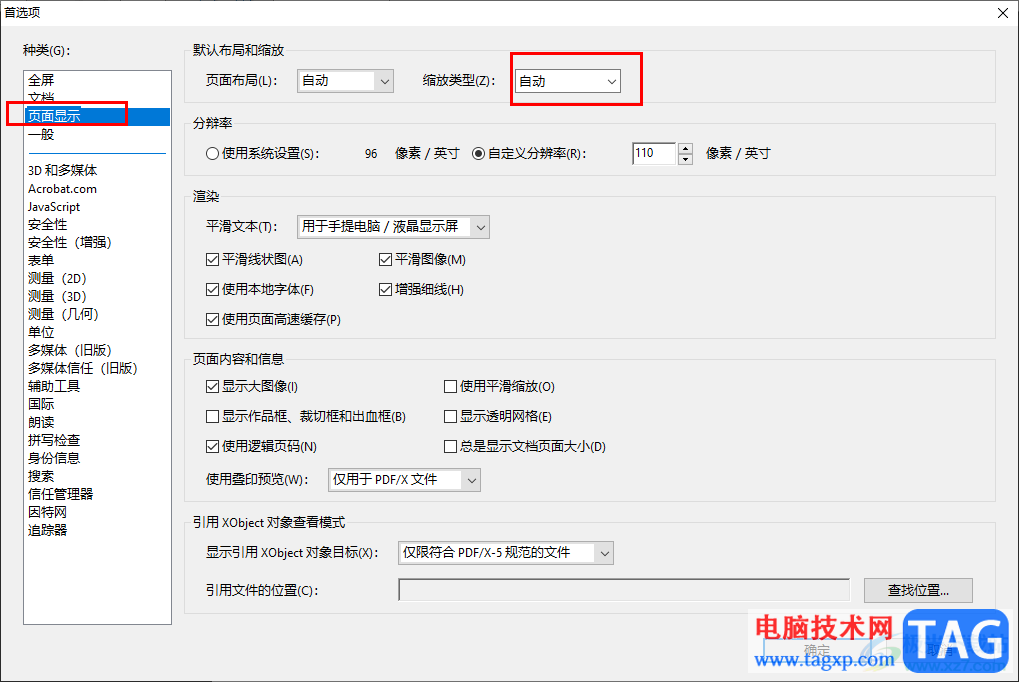Select 表单 category
Viewport: 1019px width, 682px height.
pos(41,260)
